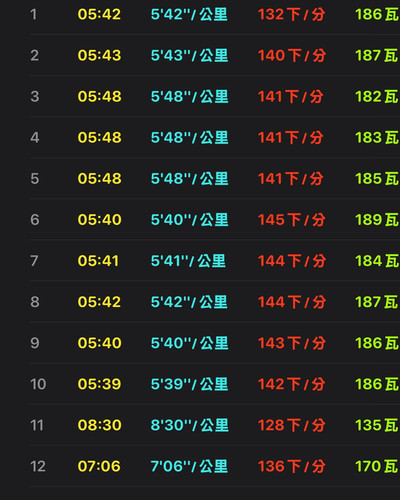
Task: Click pace 8'30''/公里 in split 11
Action: [189, 425]
